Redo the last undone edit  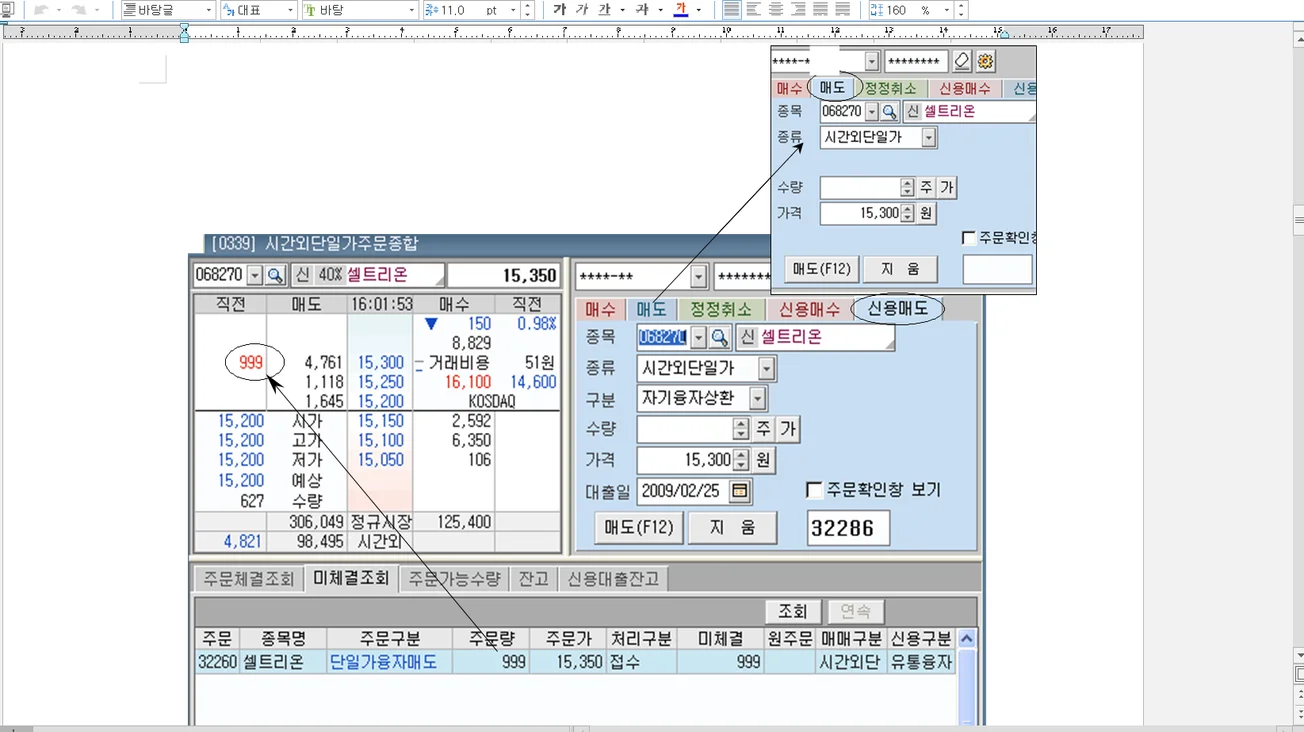pyautogui.click(x=79, y=10)
